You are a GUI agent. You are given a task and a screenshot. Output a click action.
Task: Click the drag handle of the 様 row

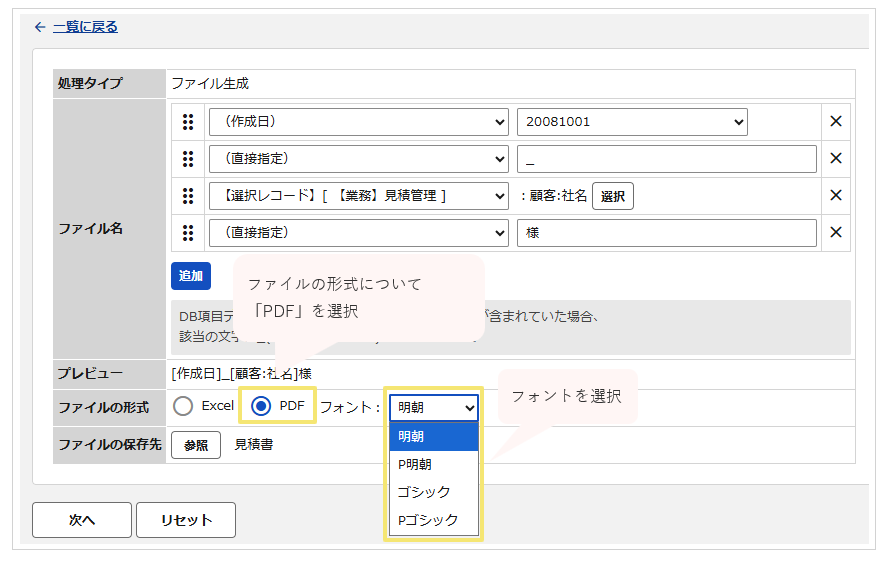[x=188, y=233]
